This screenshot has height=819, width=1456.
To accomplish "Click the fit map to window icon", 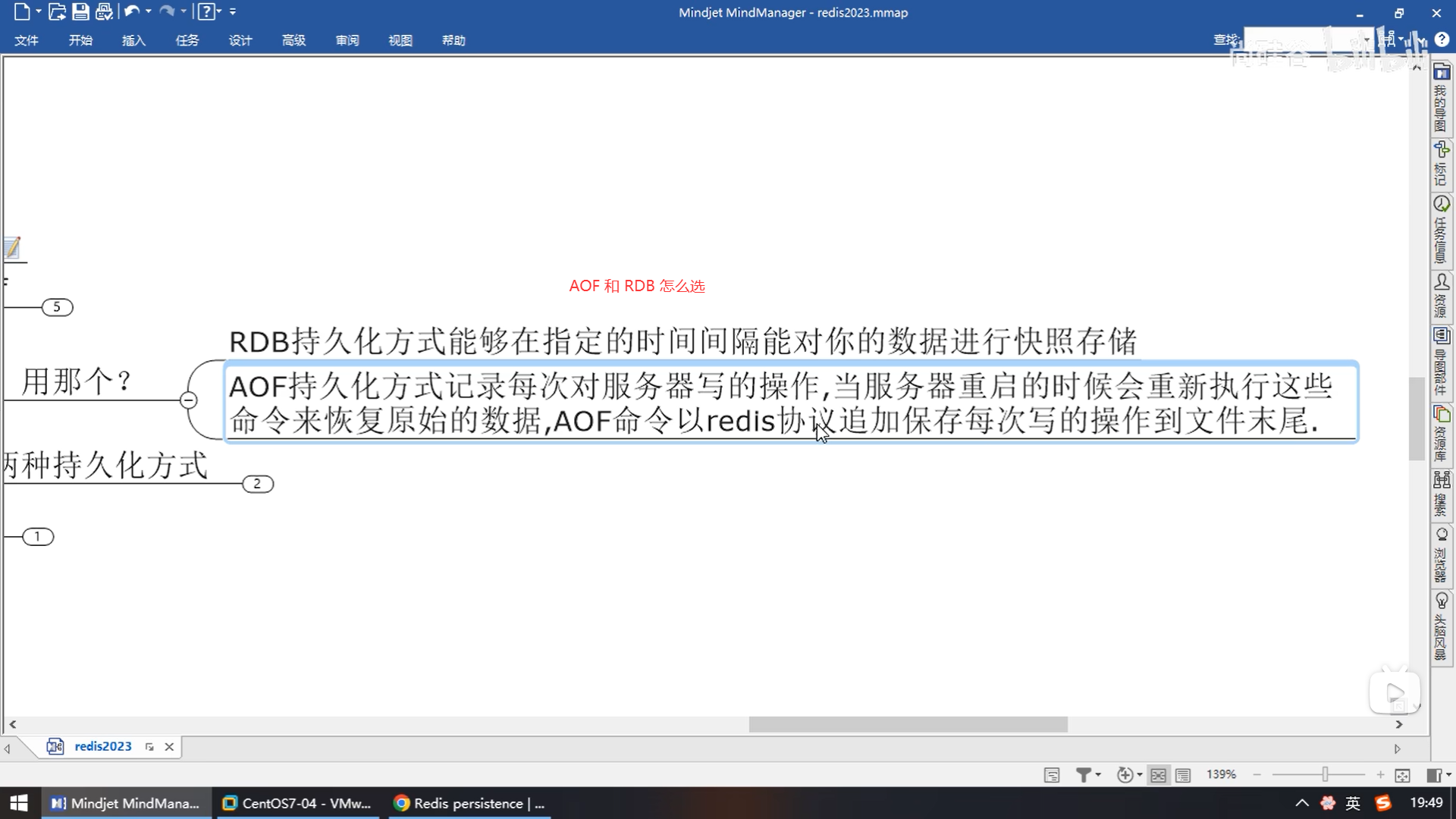I will tap(1402, 775).
